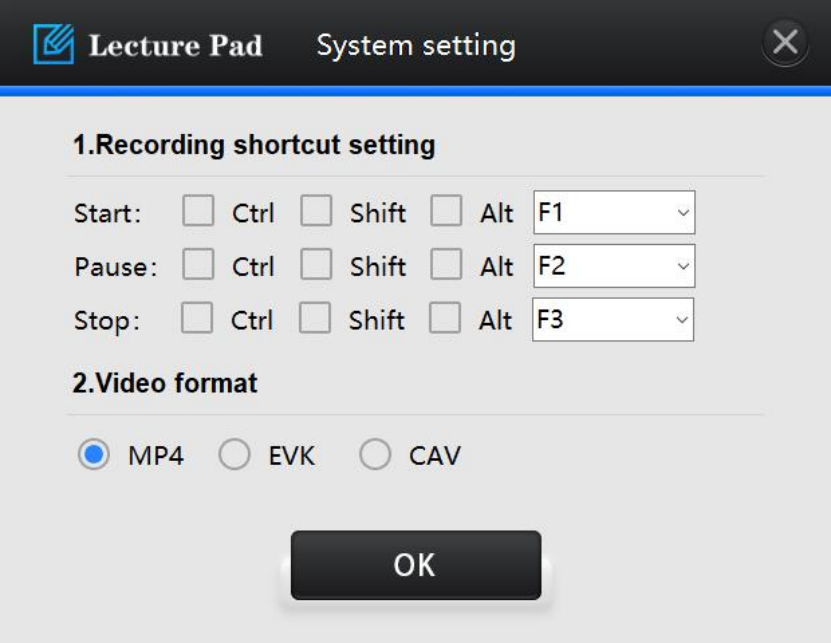Viewport: 831px width, 643px height.
Task: Select CAV video format
Action: [x=375, y=454]
